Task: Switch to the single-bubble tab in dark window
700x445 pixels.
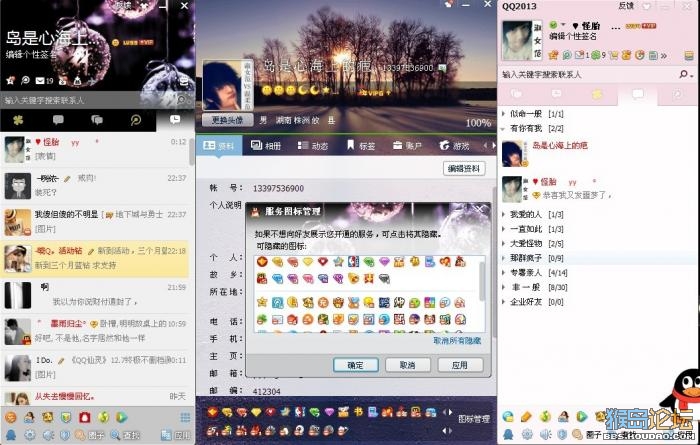Action: tap(58, 120)
